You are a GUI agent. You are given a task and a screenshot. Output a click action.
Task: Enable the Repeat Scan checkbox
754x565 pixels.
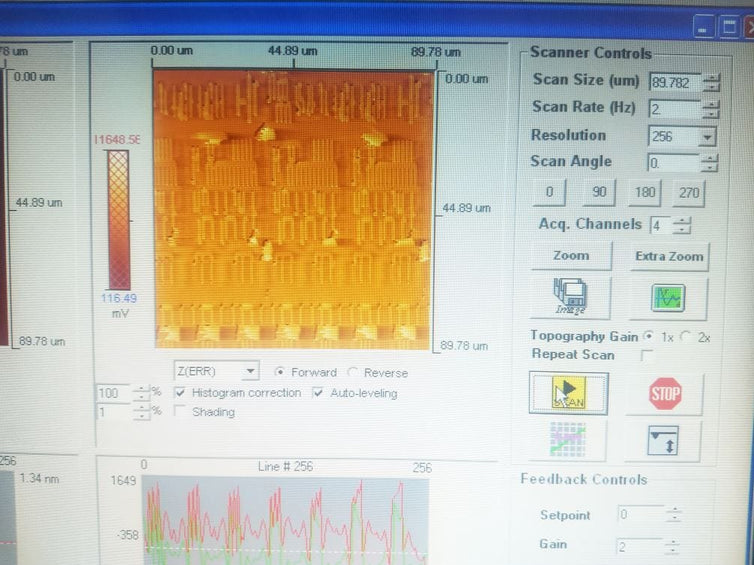click(647, 355)
